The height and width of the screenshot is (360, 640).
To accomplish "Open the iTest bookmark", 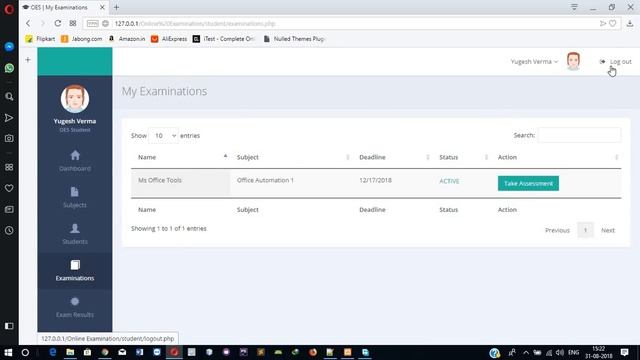I will click(x=224, y=39).
